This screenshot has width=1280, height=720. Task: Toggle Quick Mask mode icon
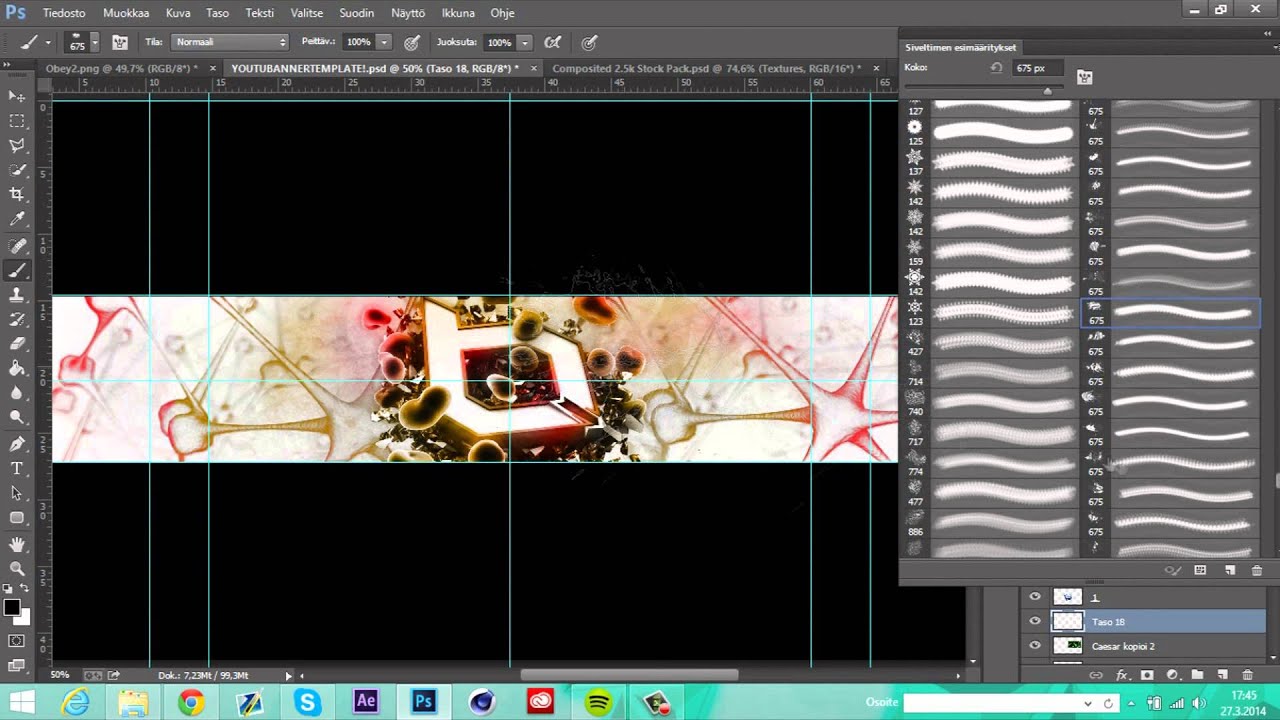pyautogui.click(x=17, y=640)
